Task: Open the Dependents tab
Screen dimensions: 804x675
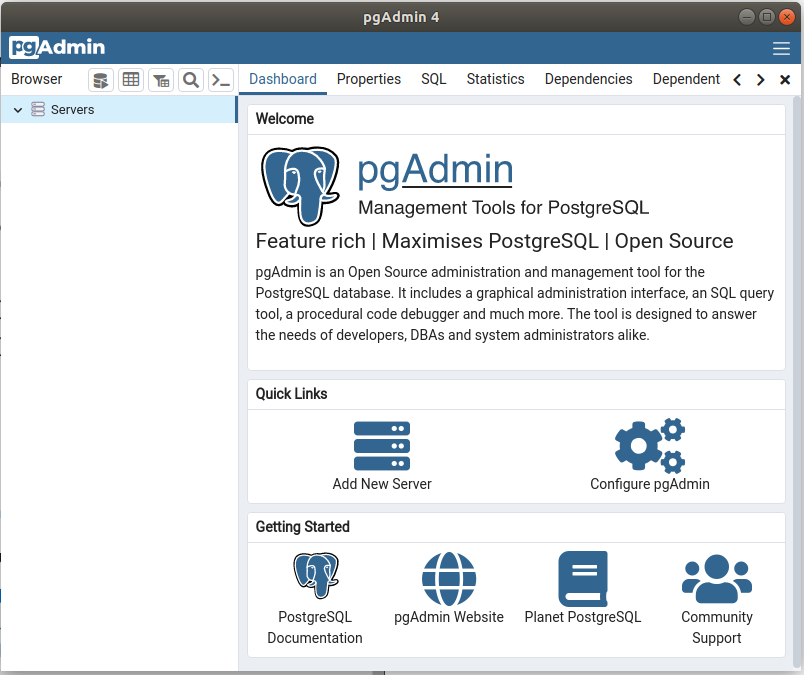Action: pos(686,79)
